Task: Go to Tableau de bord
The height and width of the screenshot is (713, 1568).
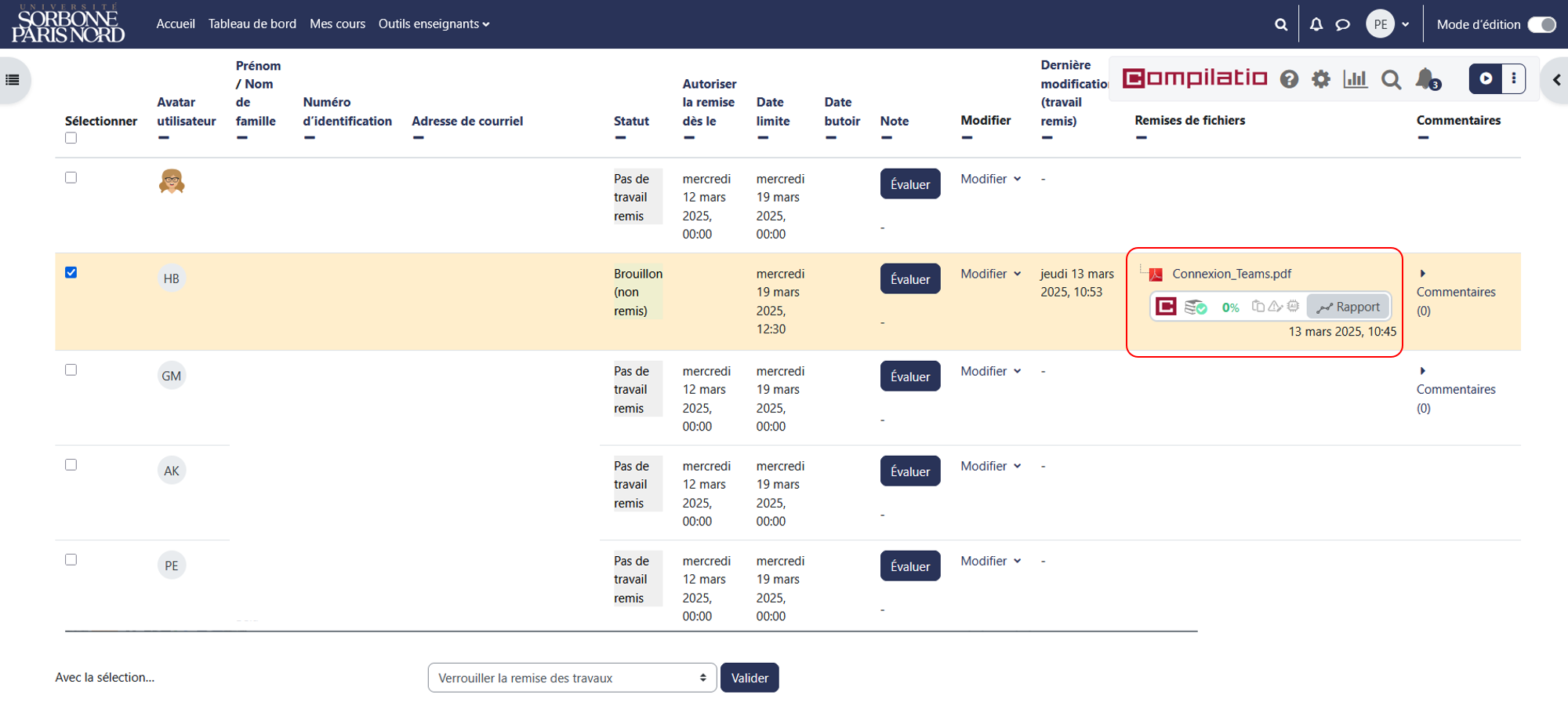Action: tap(252, 24)
